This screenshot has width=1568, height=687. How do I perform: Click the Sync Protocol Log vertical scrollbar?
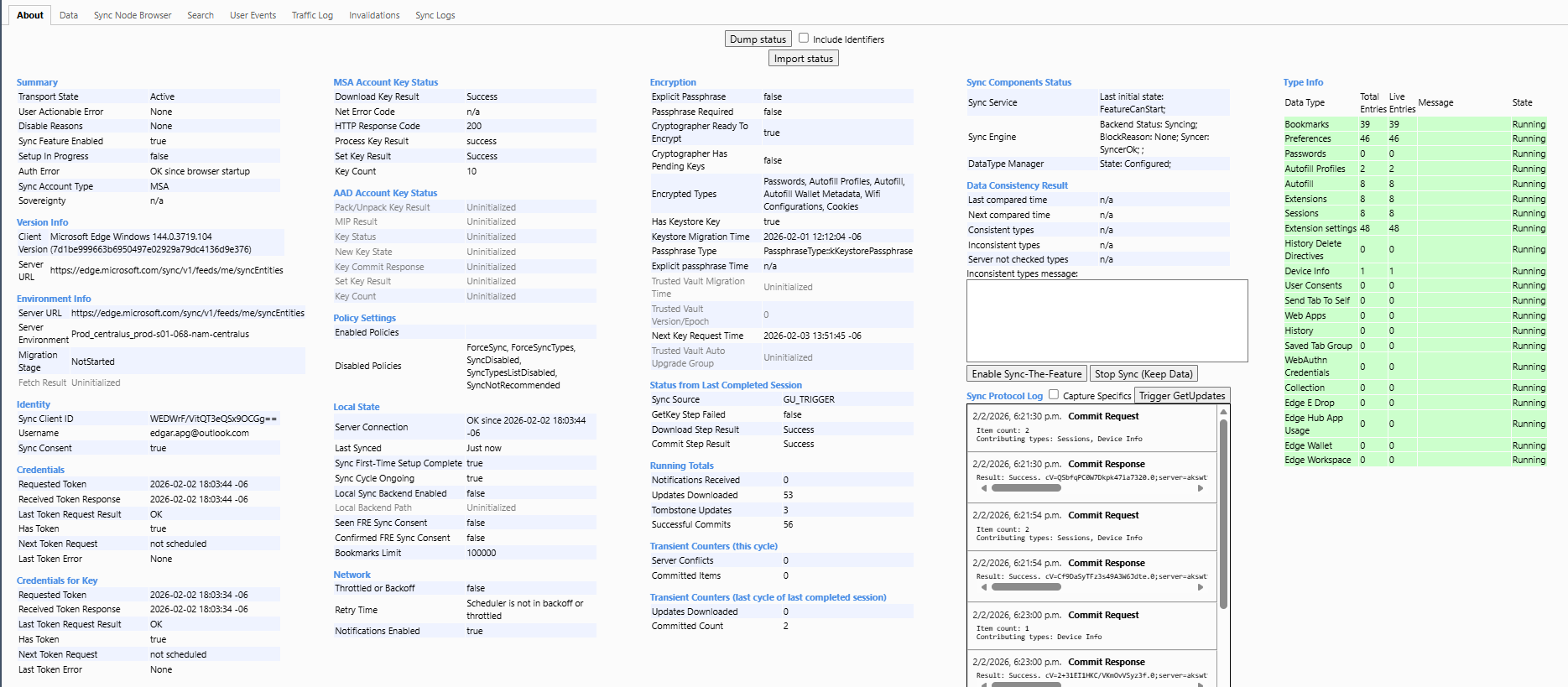[1223, 513]
